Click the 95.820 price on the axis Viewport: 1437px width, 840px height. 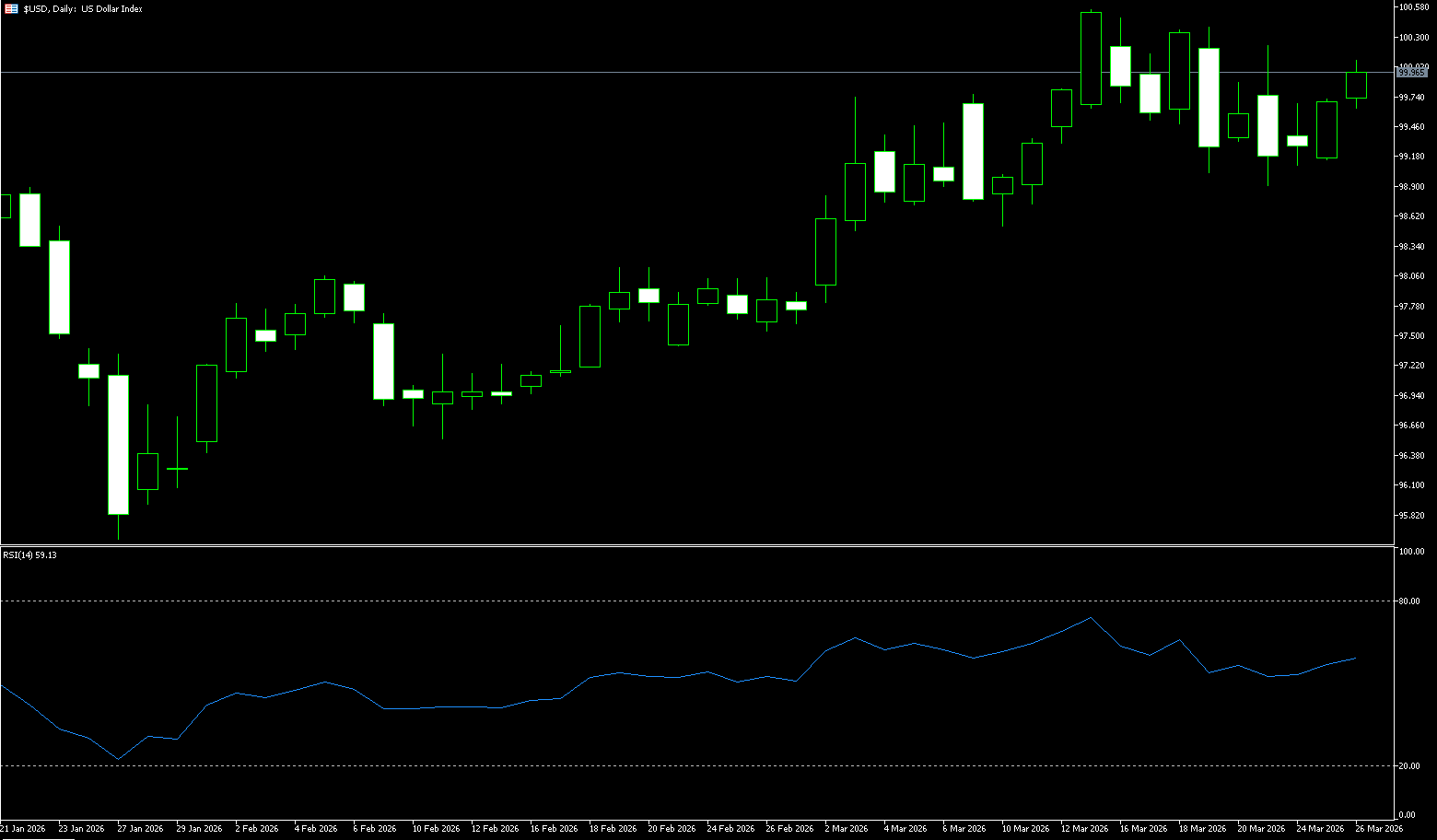pos(1412,515)
